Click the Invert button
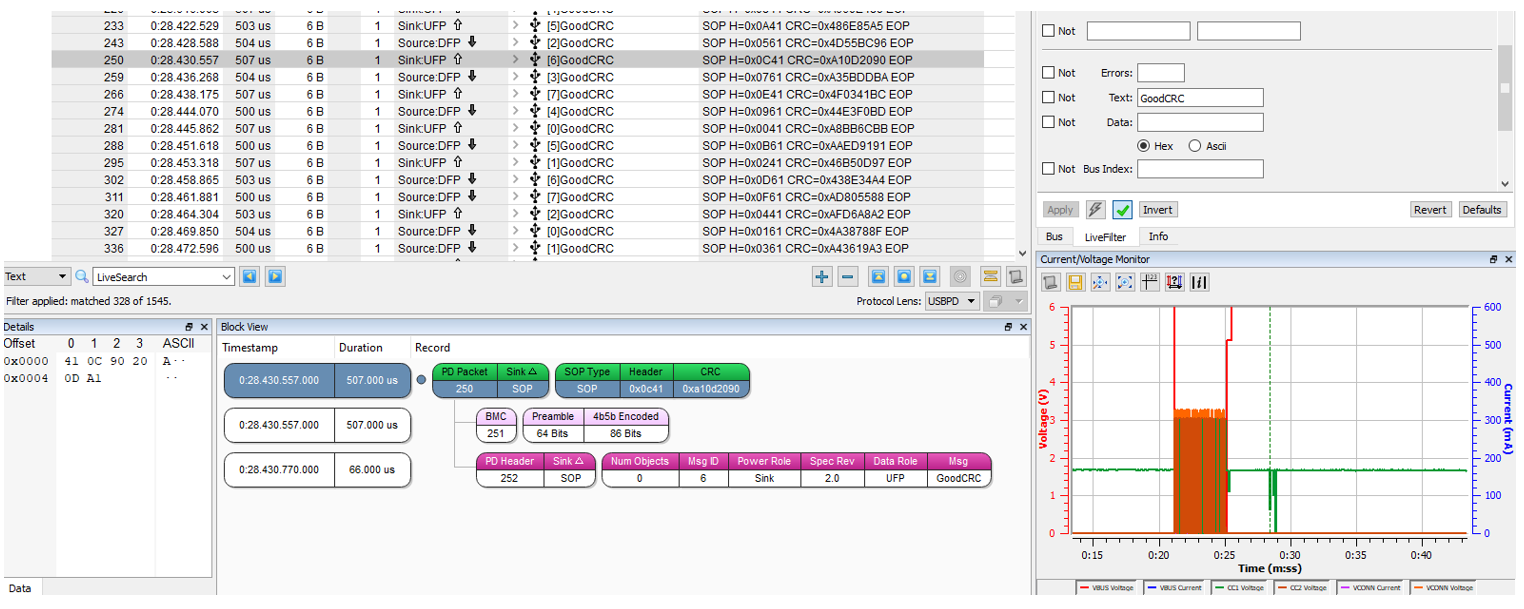Screen dimensions: 1524x609 [x=1158, y=210]
